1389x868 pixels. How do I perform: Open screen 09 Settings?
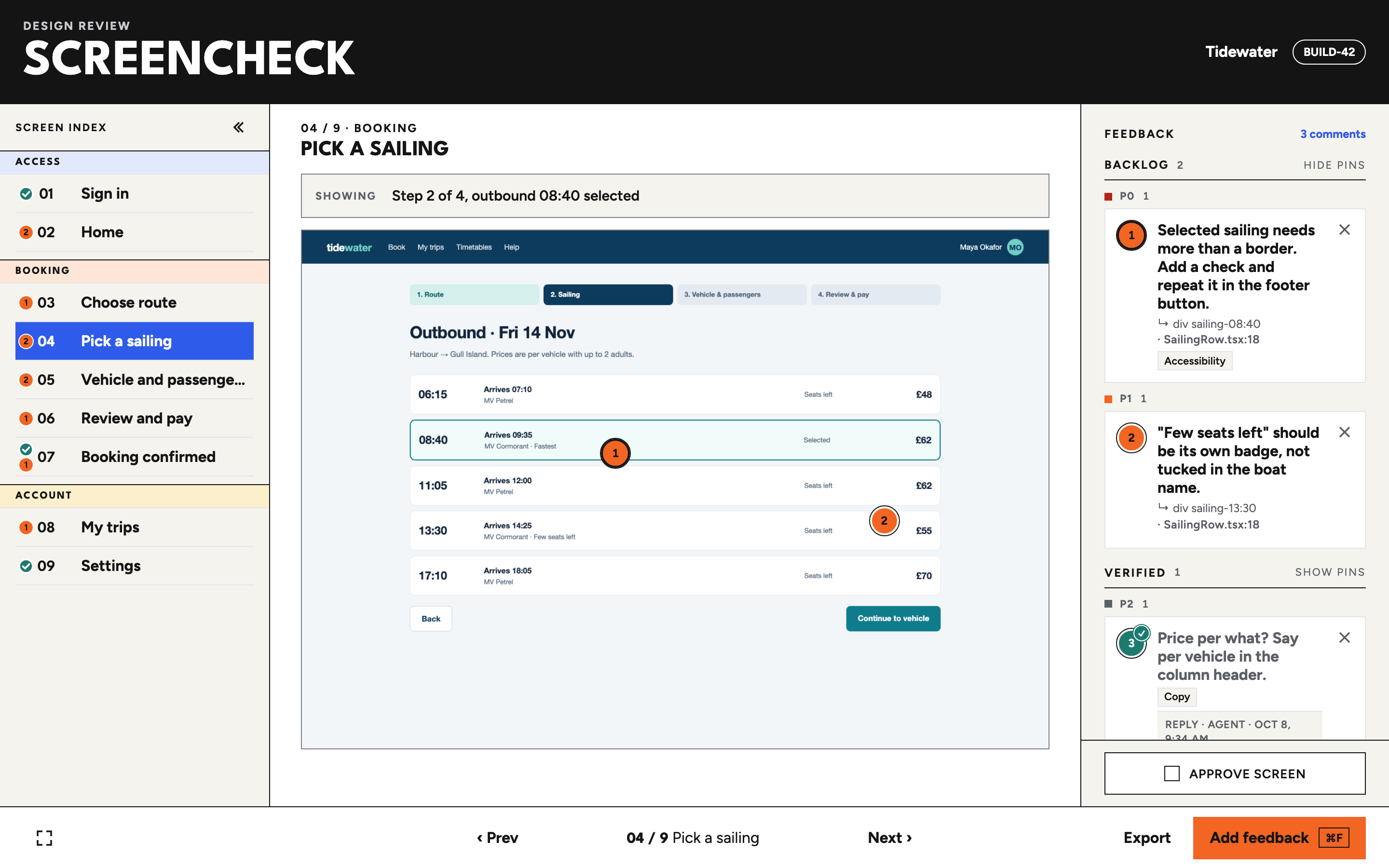(134, 566)
